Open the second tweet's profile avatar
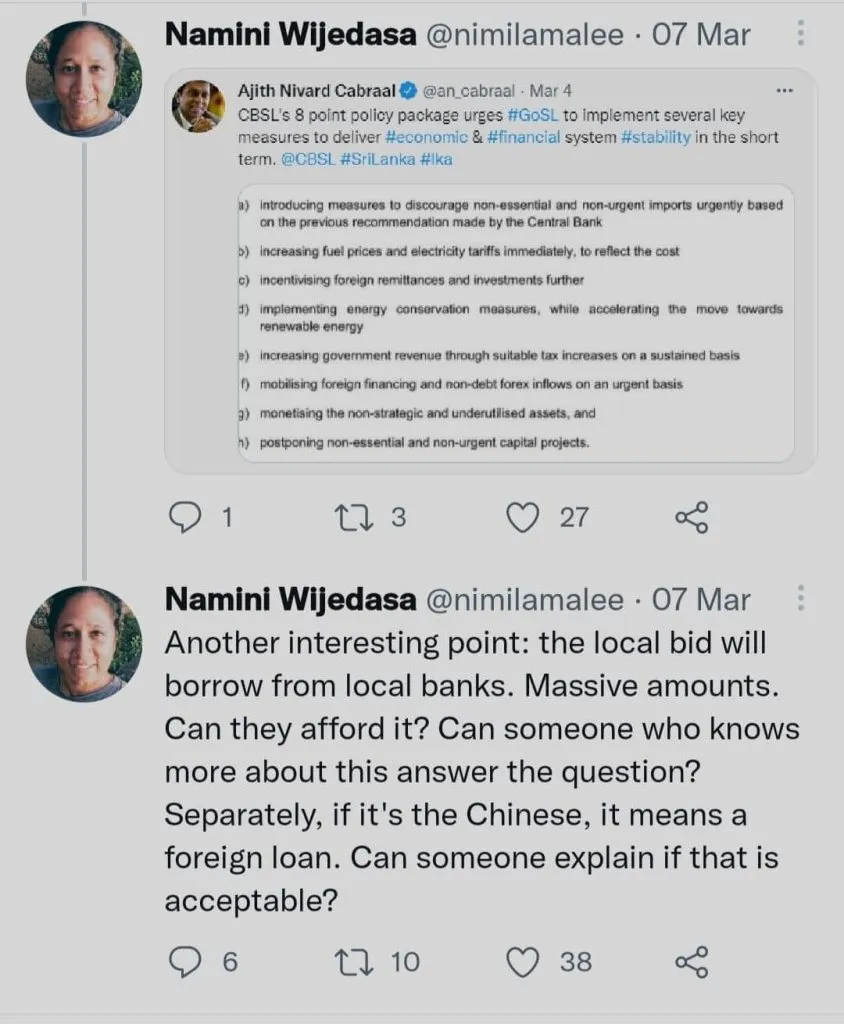Screen dimensions: 844x1024 click(x=84, y=643)
